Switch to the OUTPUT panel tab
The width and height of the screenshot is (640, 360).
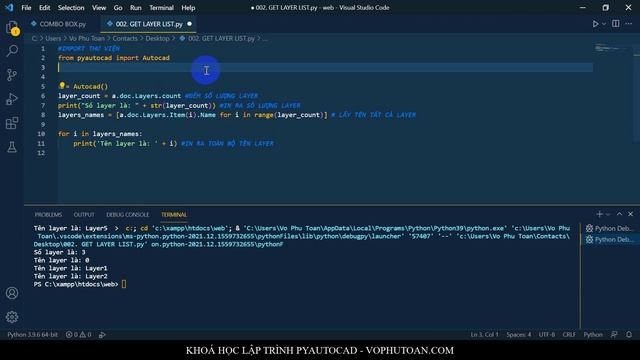(x=84, y=215)
